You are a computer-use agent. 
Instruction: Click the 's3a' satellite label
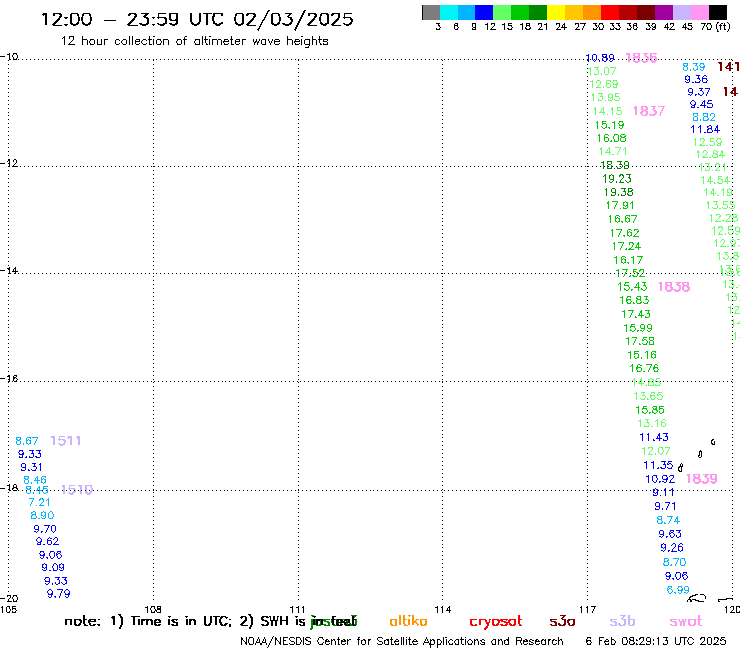[x=562, y=621]
